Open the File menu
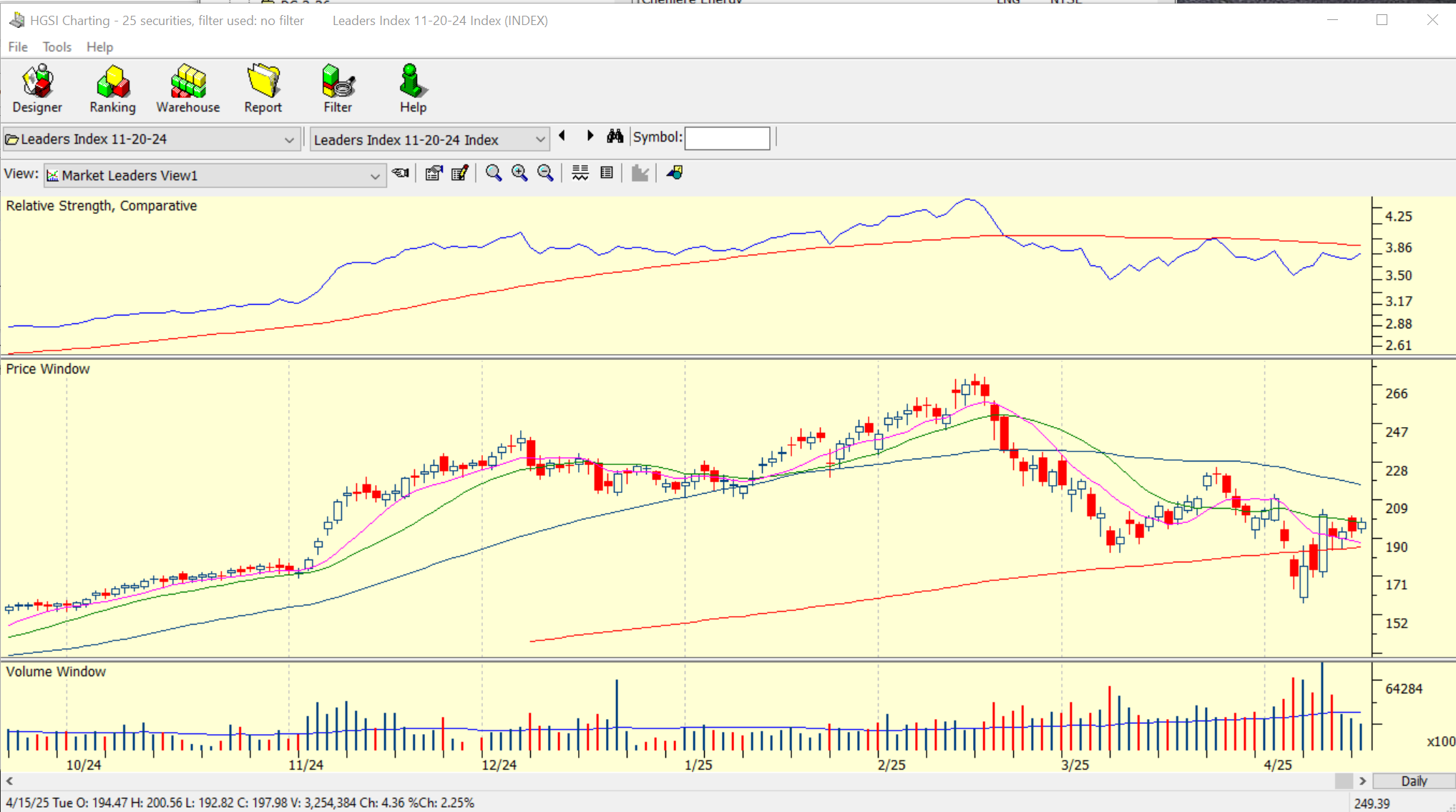Viewport: 1456px width, 812px height. pos(18,47)
